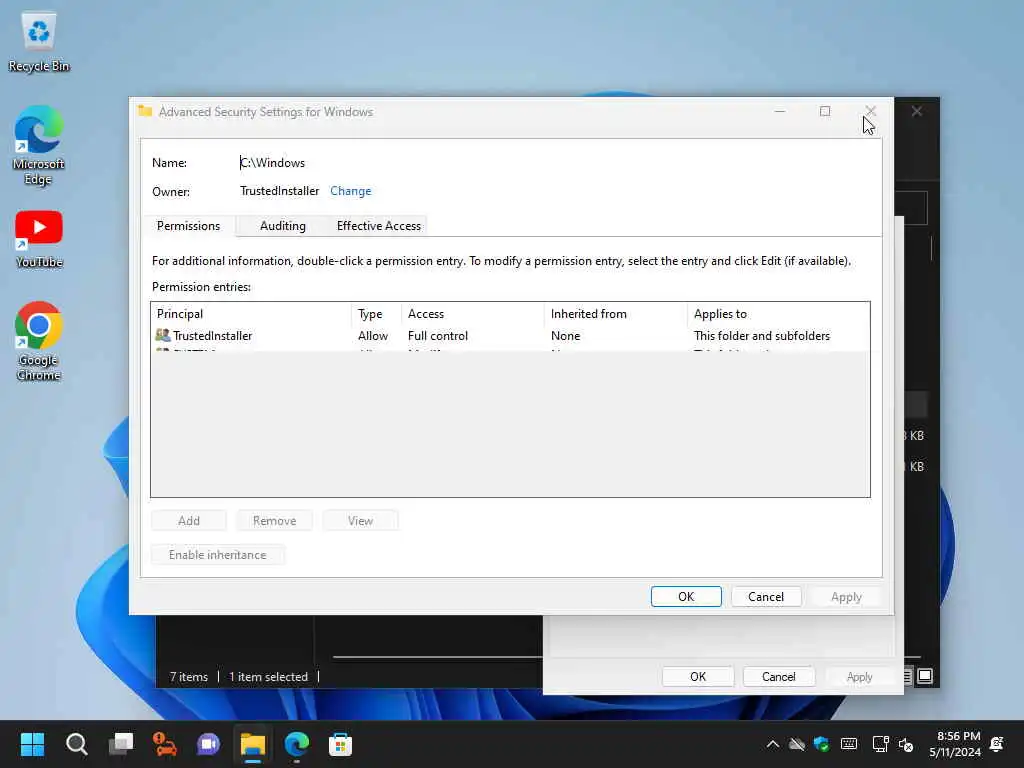Open Windows Security tray icon

(x=822, y=744)
